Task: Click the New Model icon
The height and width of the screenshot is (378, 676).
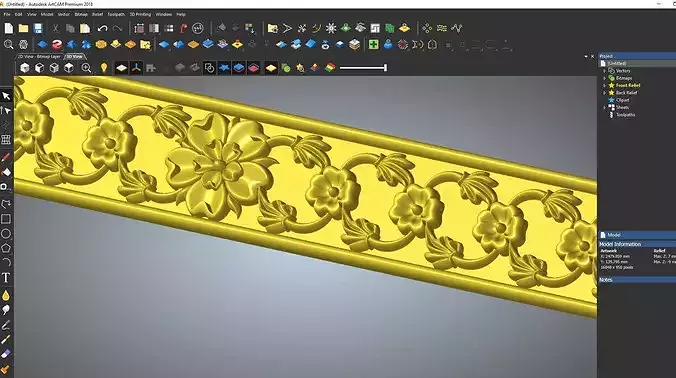Action: (x=9, y=28)
